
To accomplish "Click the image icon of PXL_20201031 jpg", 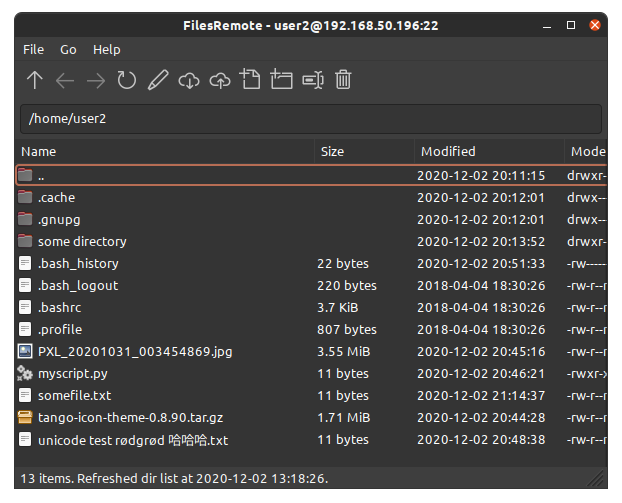I will pos(25,351).
